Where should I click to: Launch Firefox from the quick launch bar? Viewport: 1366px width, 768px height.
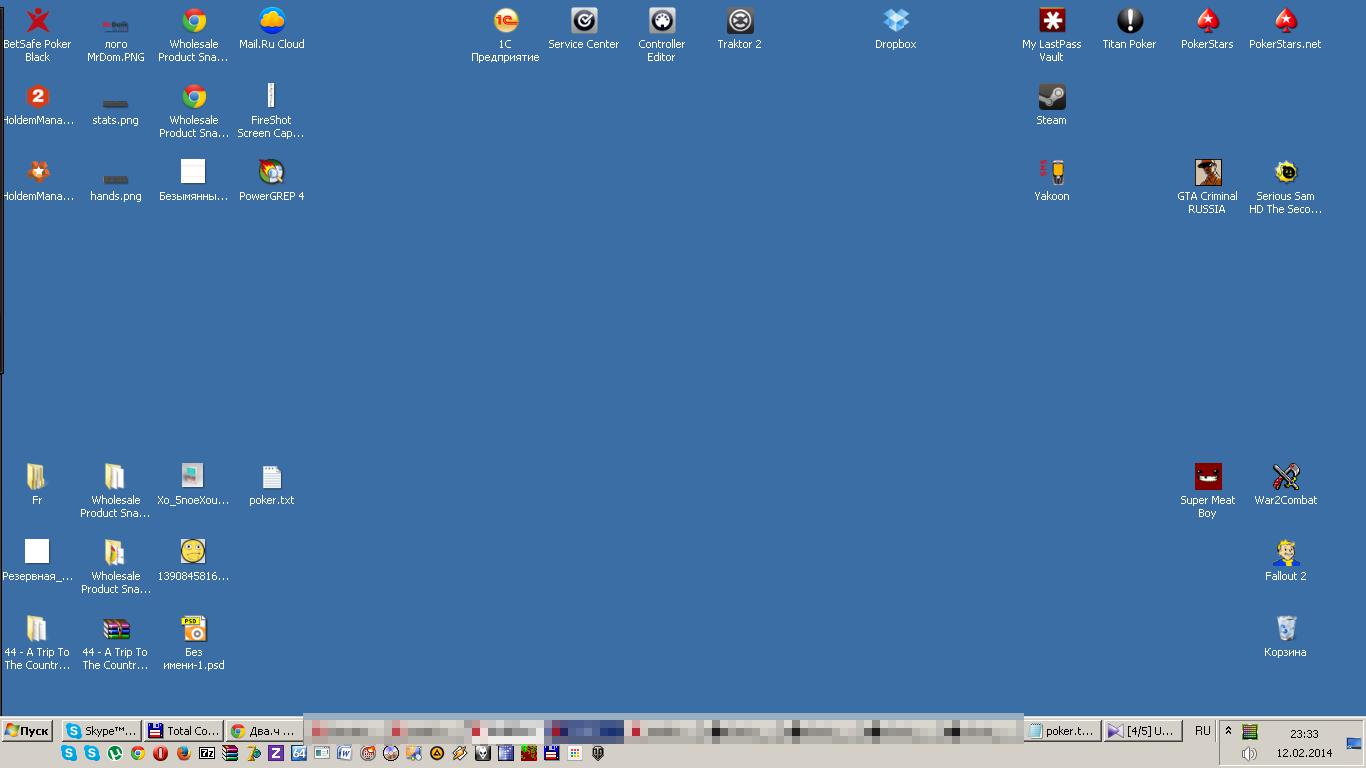[x=184, y=753]
